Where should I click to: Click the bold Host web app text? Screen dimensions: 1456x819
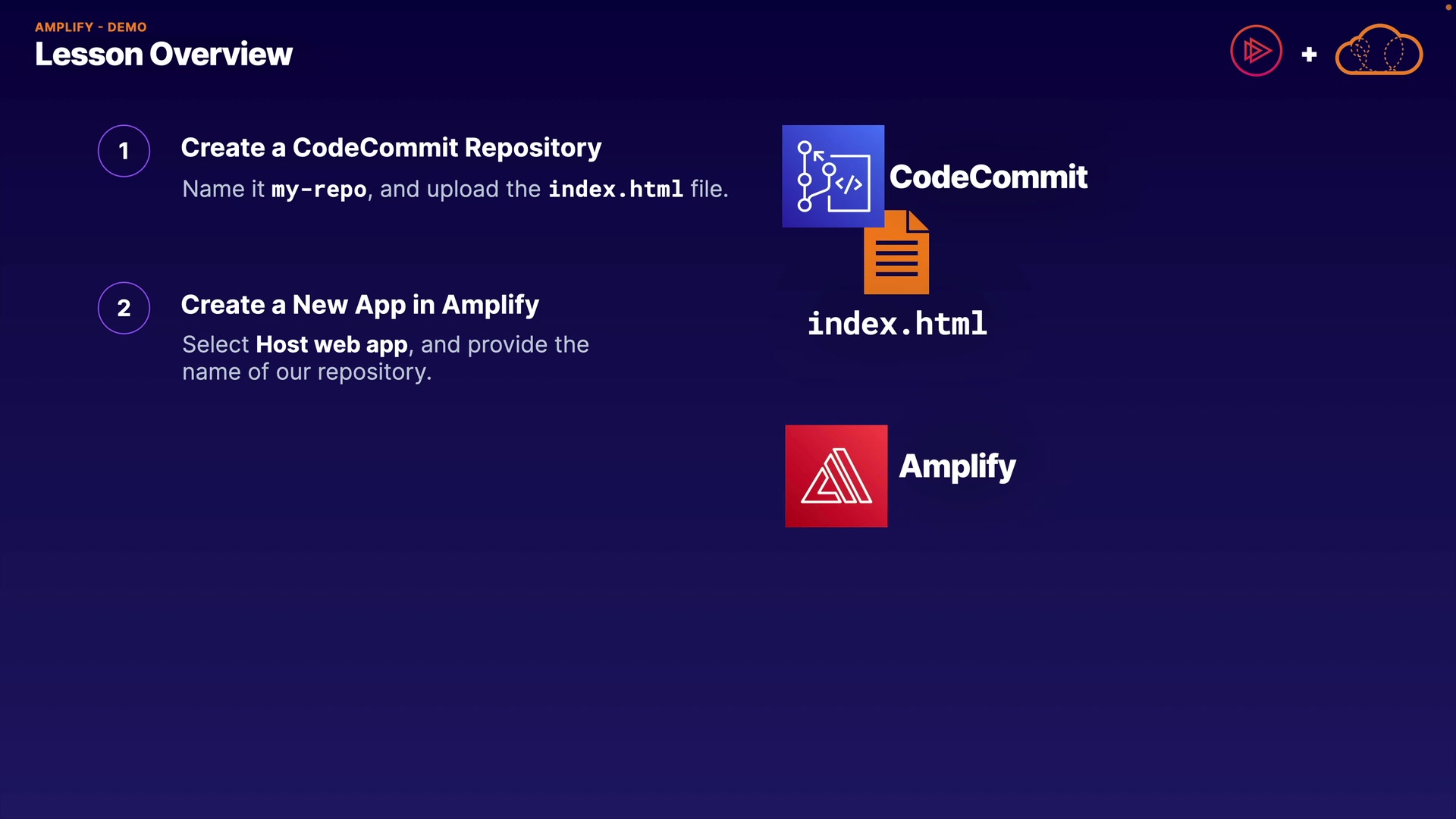331,345
